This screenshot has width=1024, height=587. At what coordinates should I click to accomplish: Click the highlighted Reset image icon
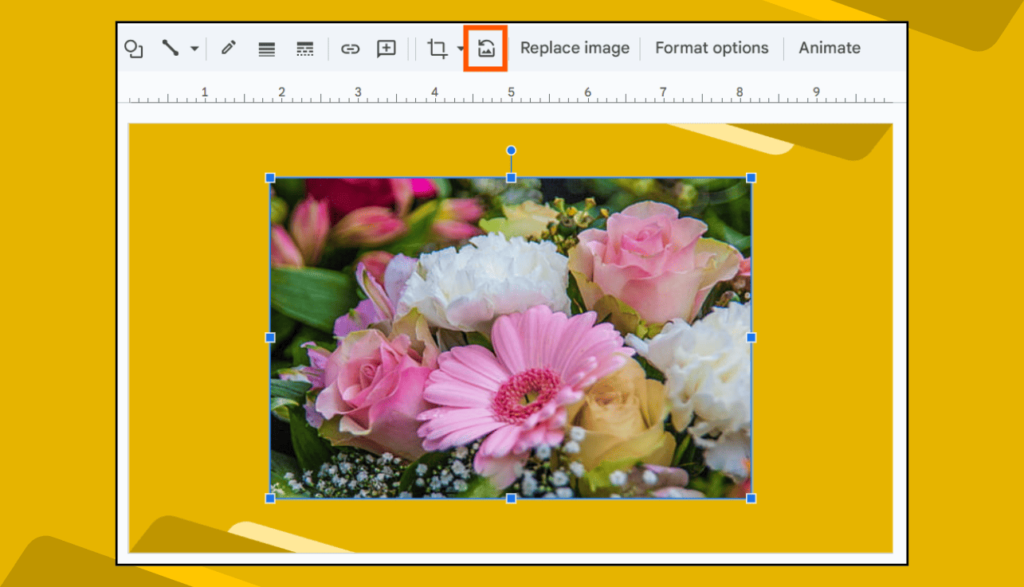(487, 48)
